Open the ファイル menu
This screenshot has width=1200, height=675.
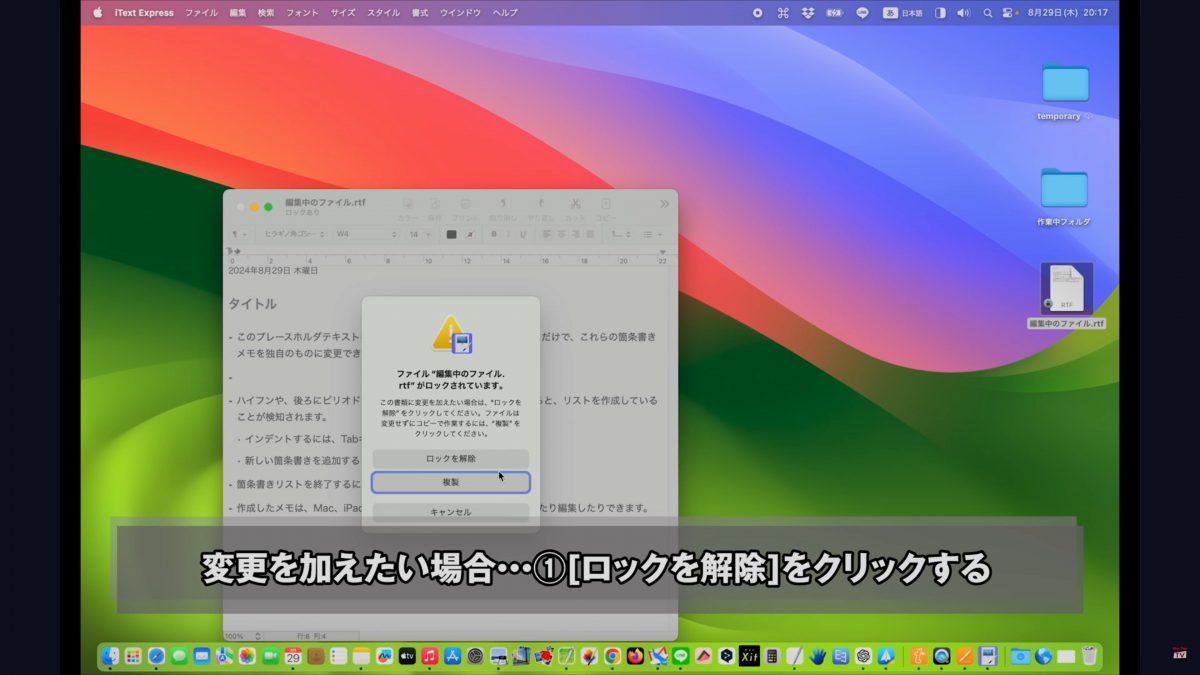(x=201, y=13)
